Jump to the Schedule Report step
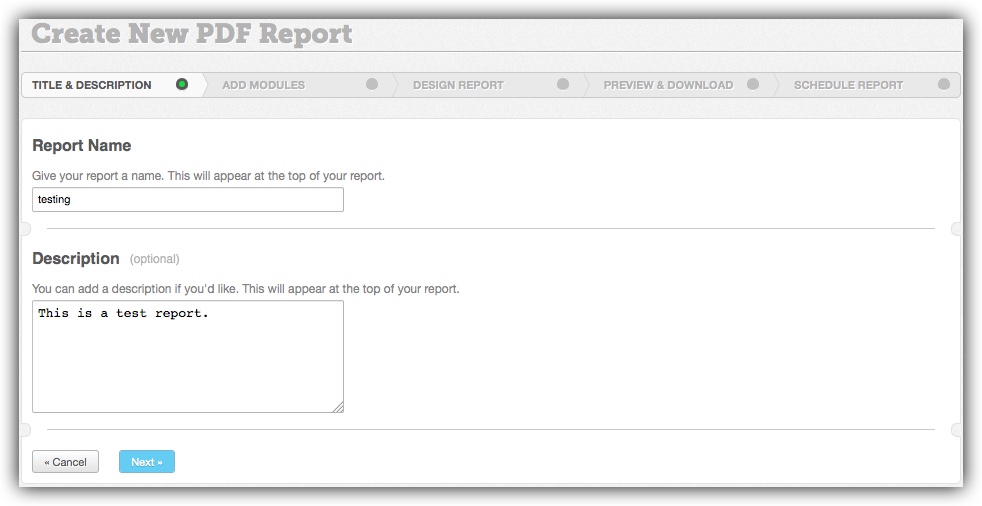982x506 pixels. pos(869,85)
